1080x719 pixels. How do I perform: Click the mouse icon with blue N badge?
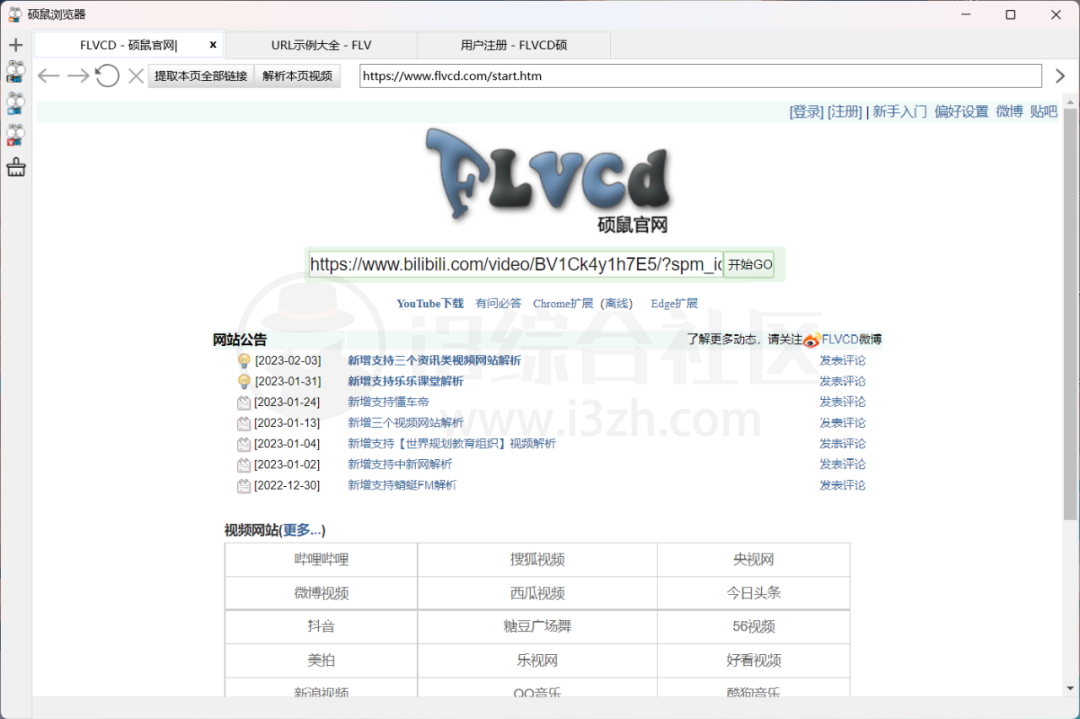pos(15,103)
